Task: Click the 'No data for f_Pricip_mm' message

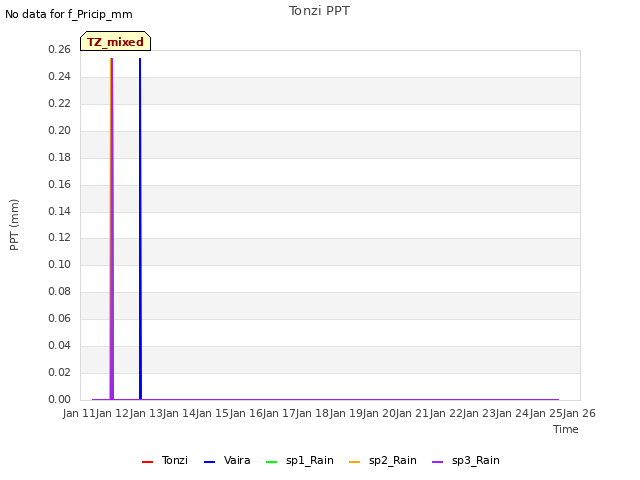Action: tap(69, 14)
